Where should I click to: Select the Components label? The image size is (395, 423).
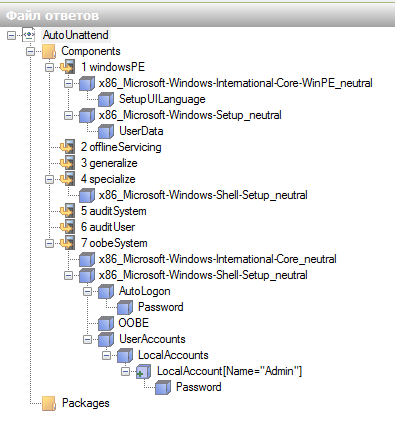pos(91,51)
